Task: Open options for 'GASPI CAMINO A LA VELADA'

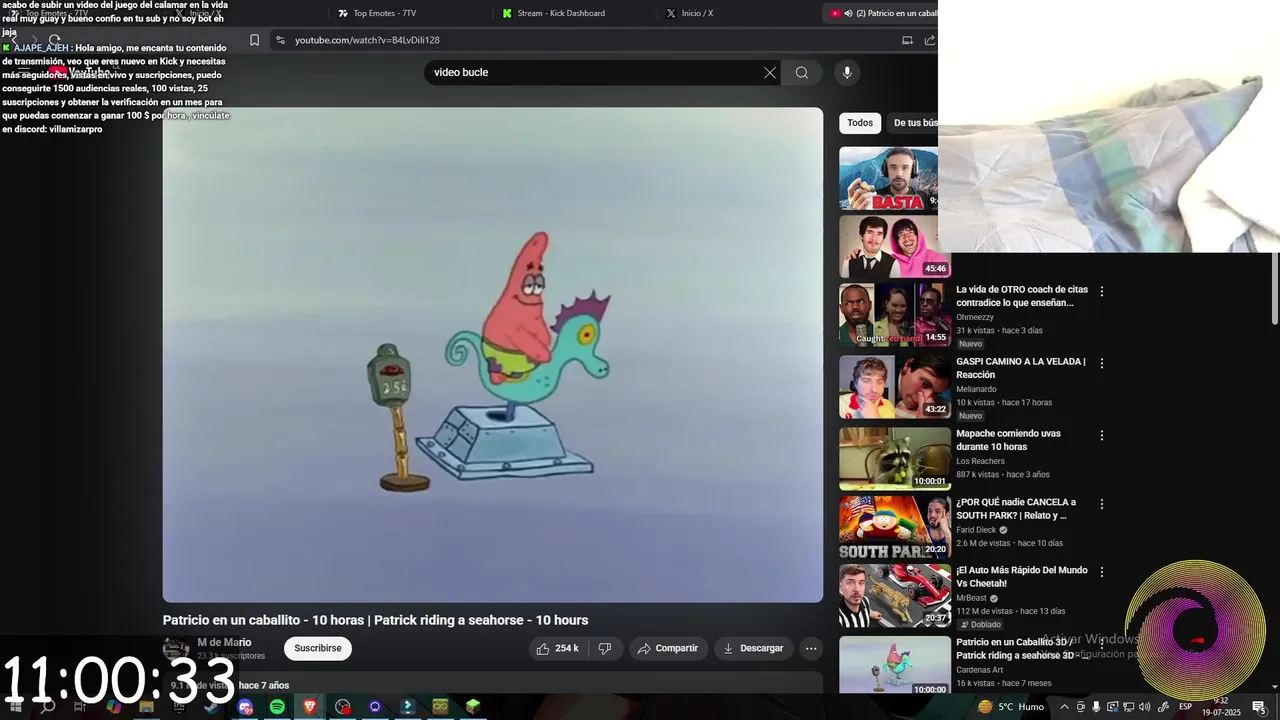Action: (x=1102, y=363)
